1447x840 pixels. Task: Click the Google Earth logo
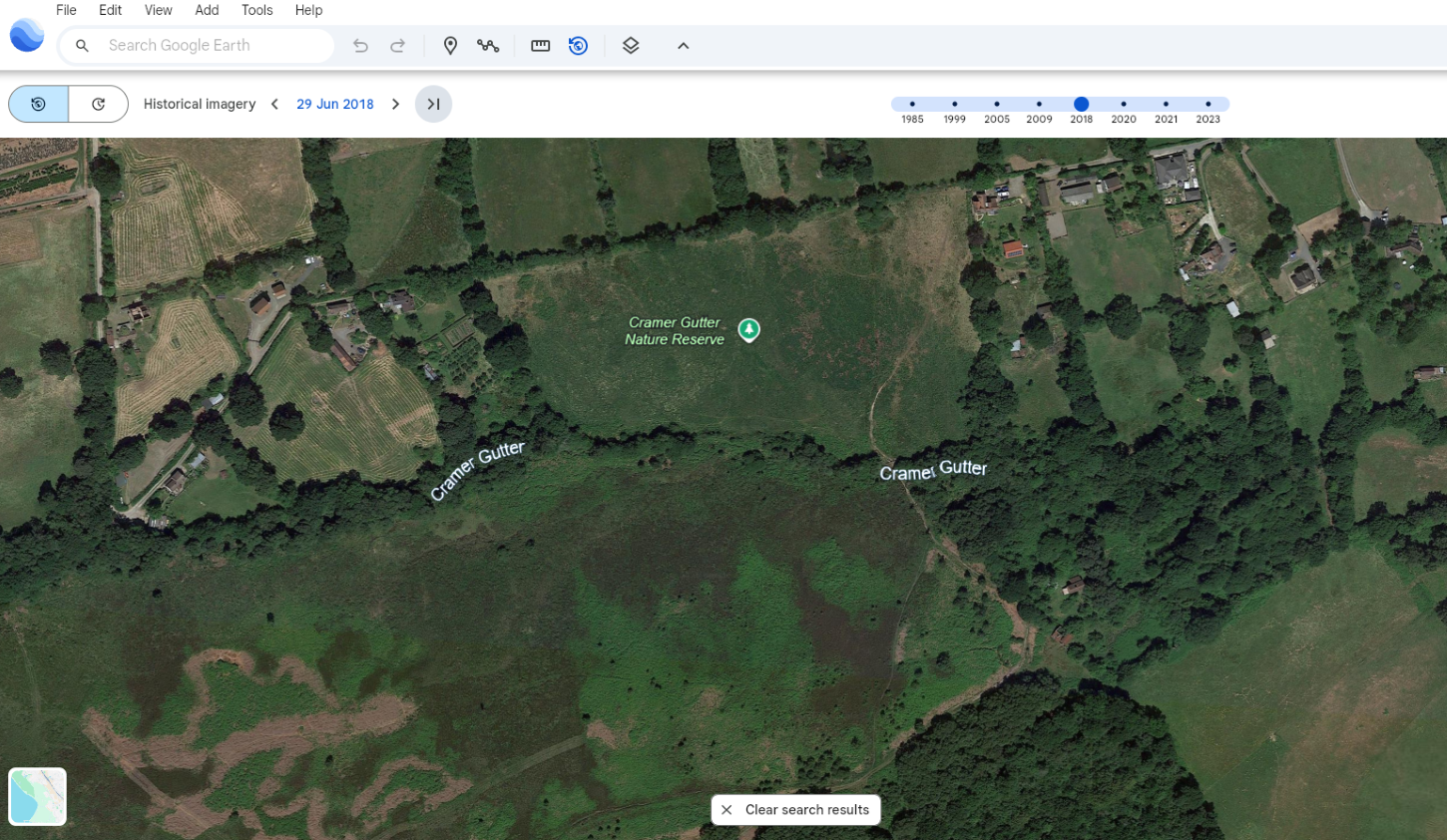tap(27, 36)
